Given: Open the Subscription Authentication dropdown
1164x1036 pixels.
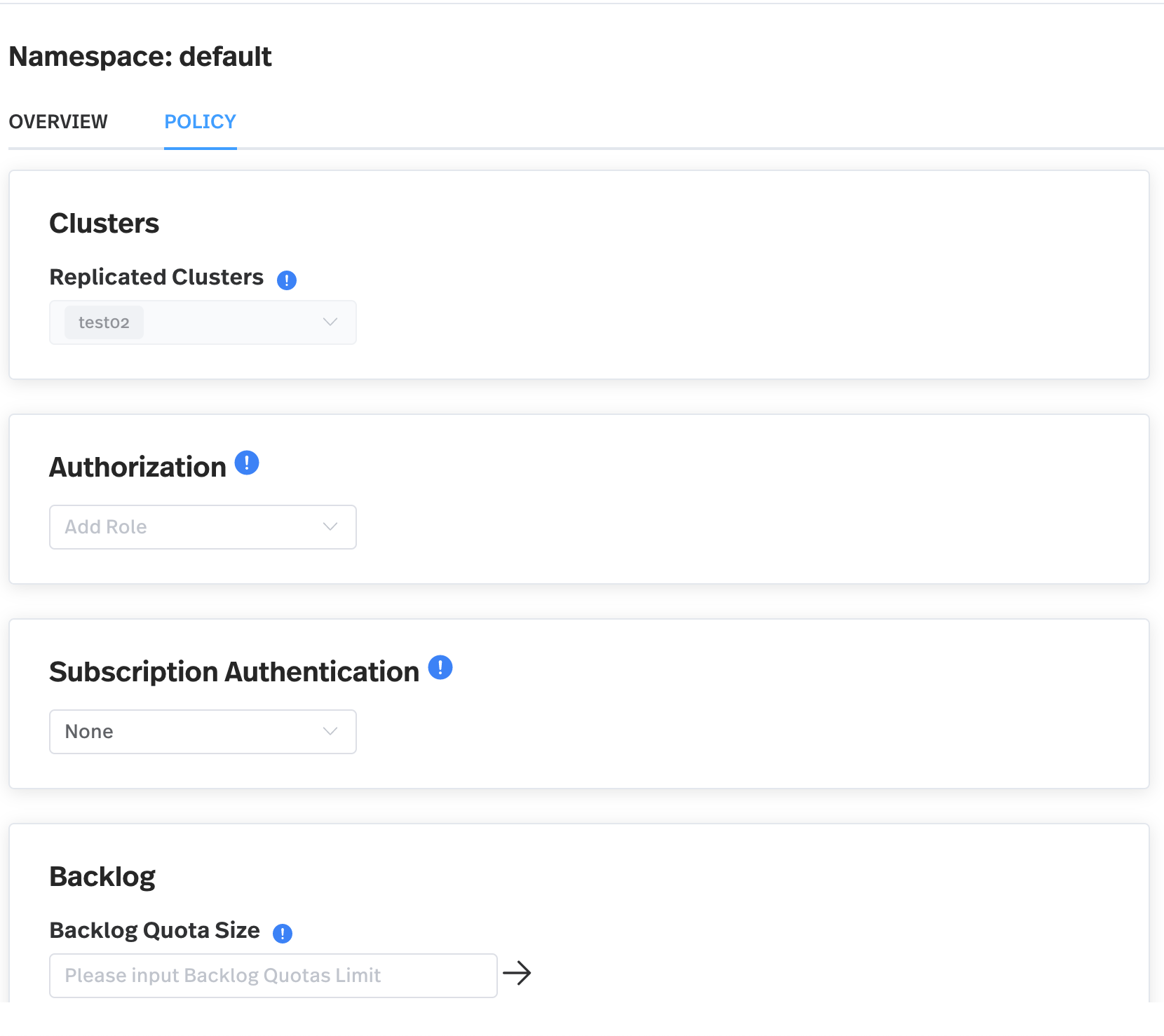Looking at the screenshot, I should pyautogui.click(x=203, y=731).
